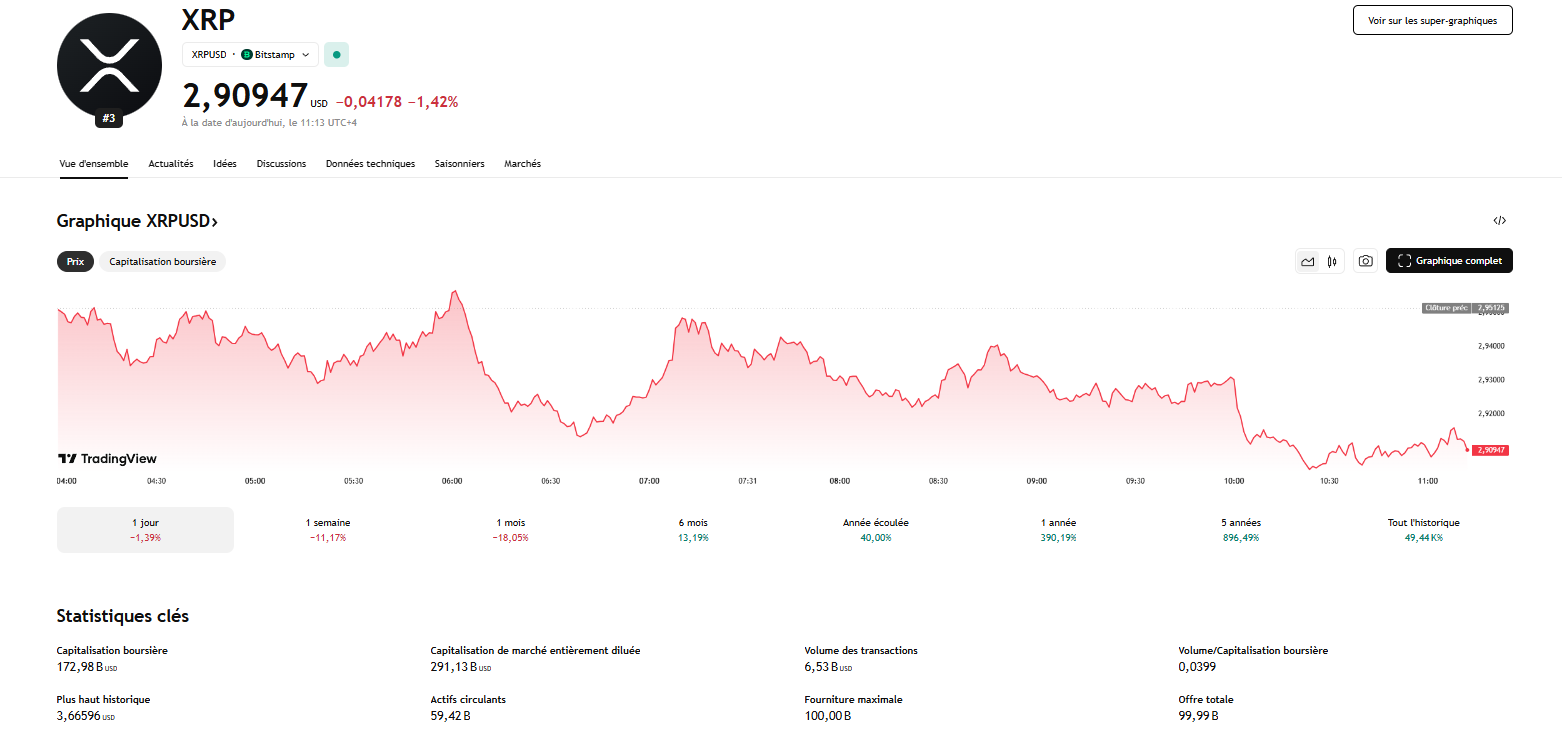Switch chart to Capitalisation boursière
Image resolution: width=1562 pixels, height=732 pixels.
(x=163, y=261)
